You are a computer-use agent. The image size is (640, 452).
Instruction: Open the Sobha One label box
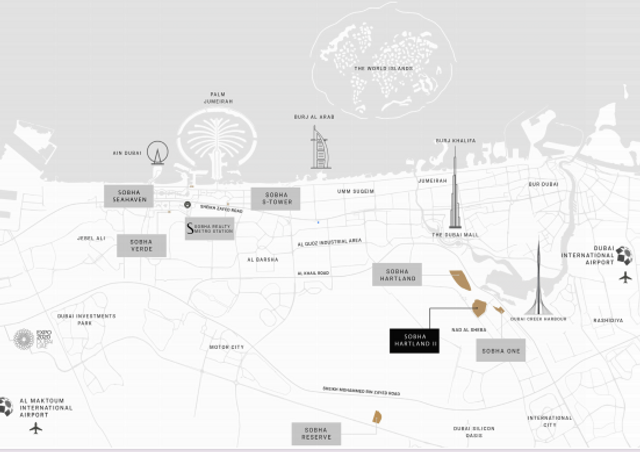tap(501, 350)
